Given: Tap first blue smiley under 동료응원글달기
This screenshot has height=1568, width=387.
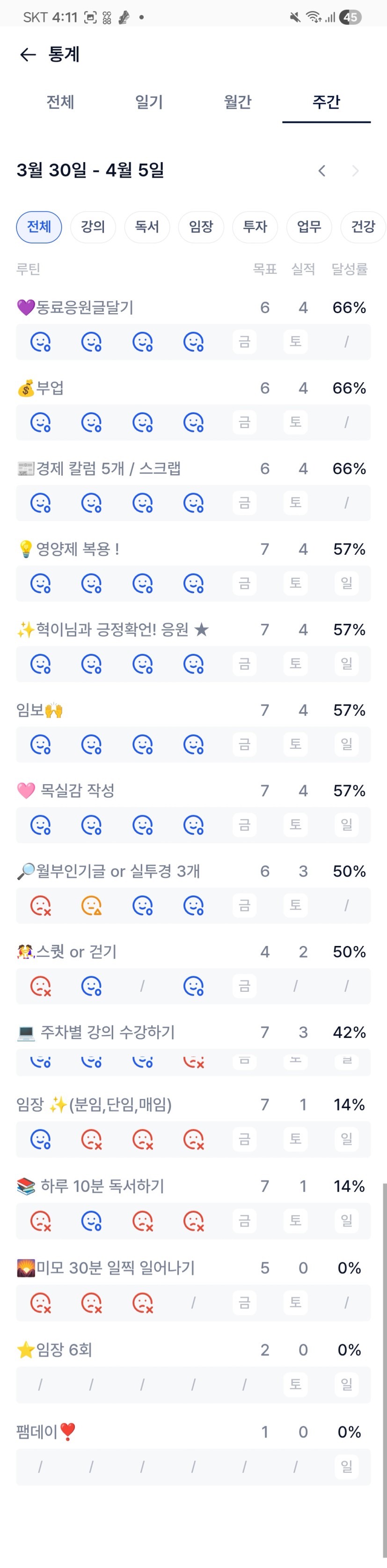Looking at the screenshot, I should [40, 342].
